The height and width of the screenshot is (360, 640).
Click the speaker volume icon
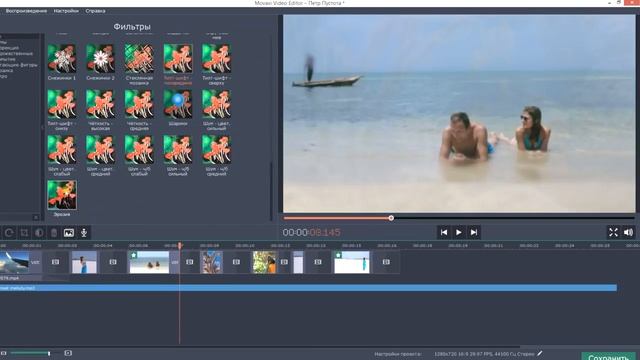[629, 232]
